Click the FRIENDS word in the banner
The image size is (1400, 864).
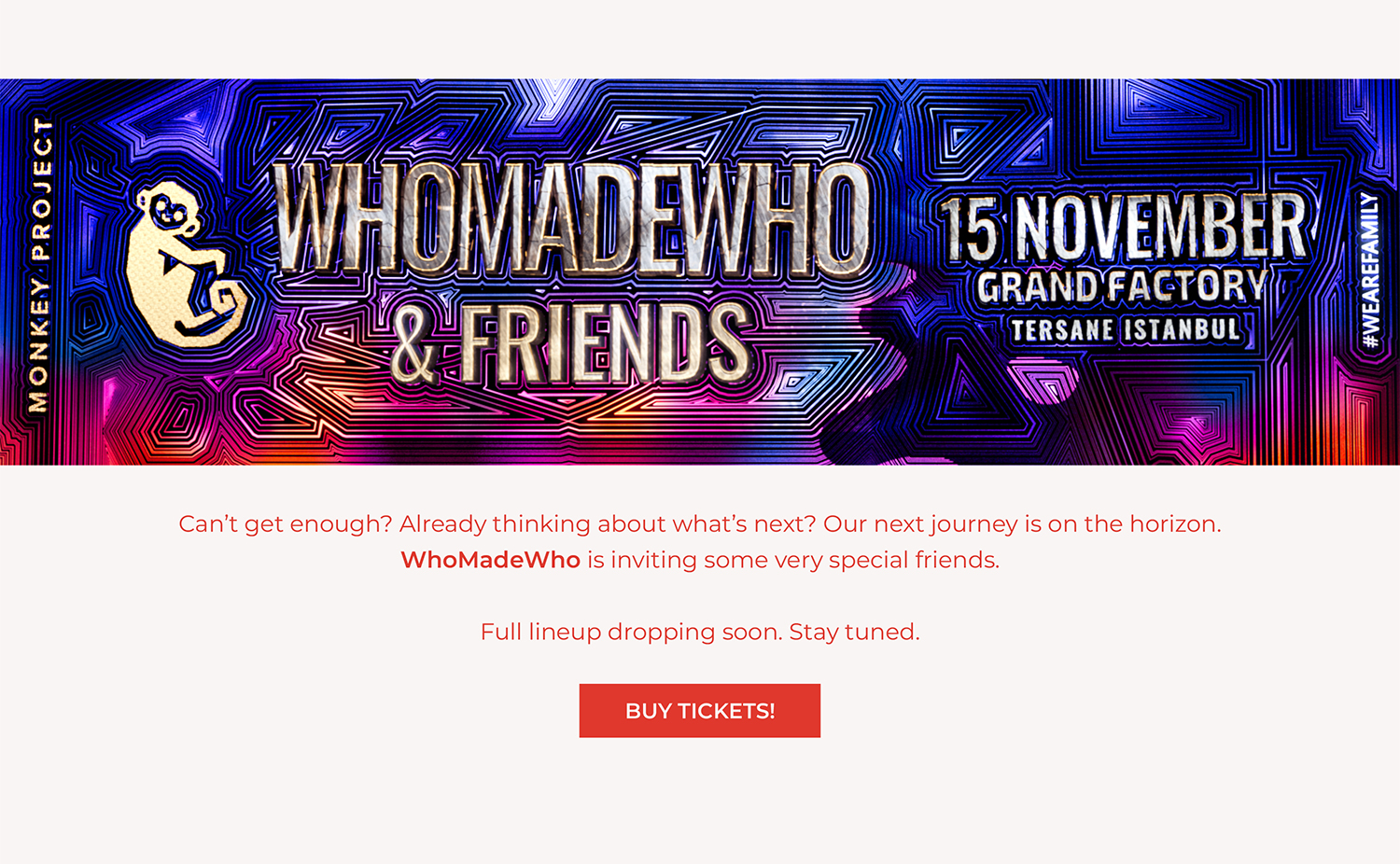pos(606,345)
